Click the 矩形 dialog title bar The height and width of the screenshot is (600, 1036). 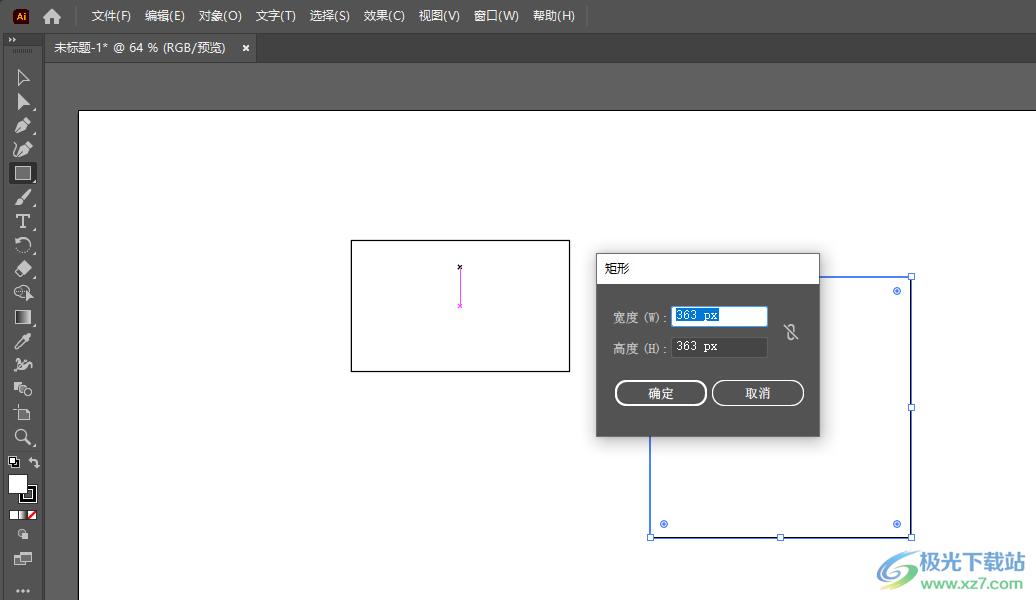(708, 268)
